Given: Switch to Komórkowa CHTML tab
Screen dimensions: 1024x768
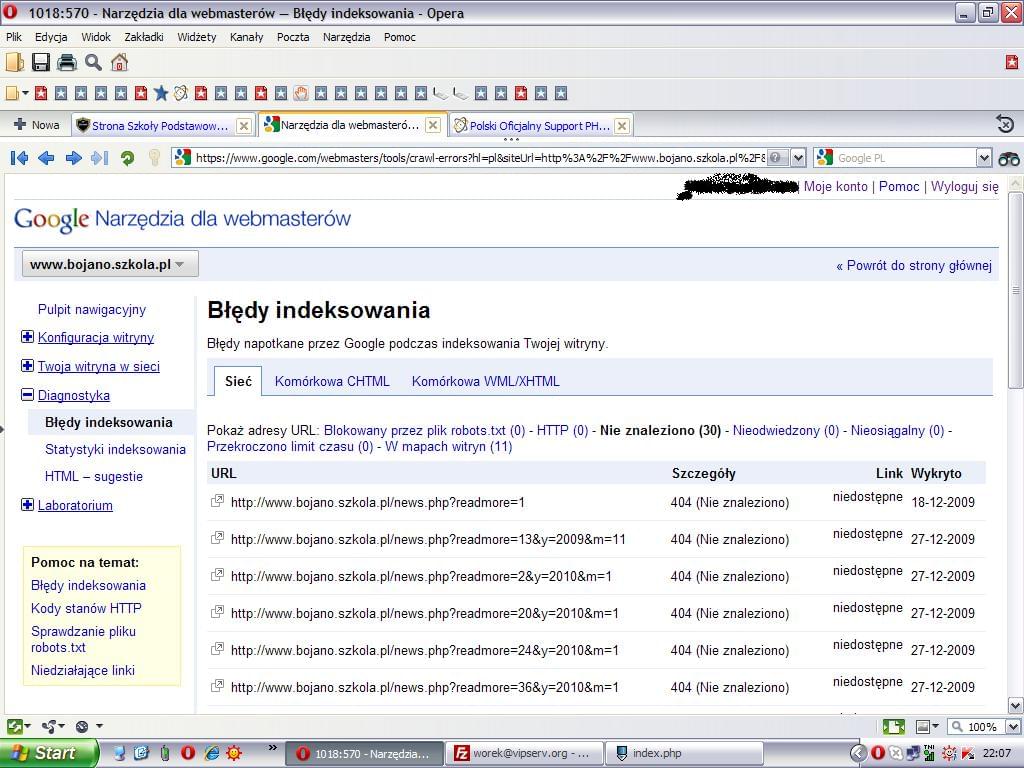Looking at the screenshot, I should pos(332,381).
